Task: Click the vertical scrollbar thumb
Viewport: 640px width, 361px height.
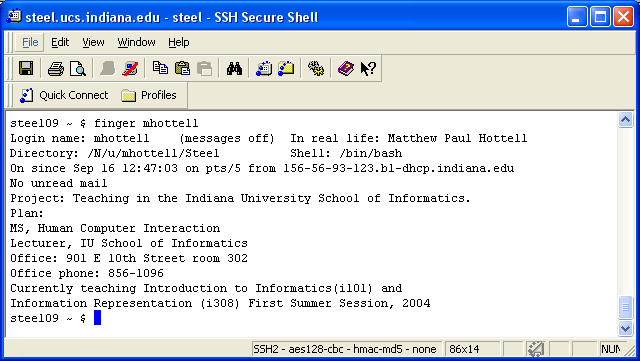Action: 625,308
